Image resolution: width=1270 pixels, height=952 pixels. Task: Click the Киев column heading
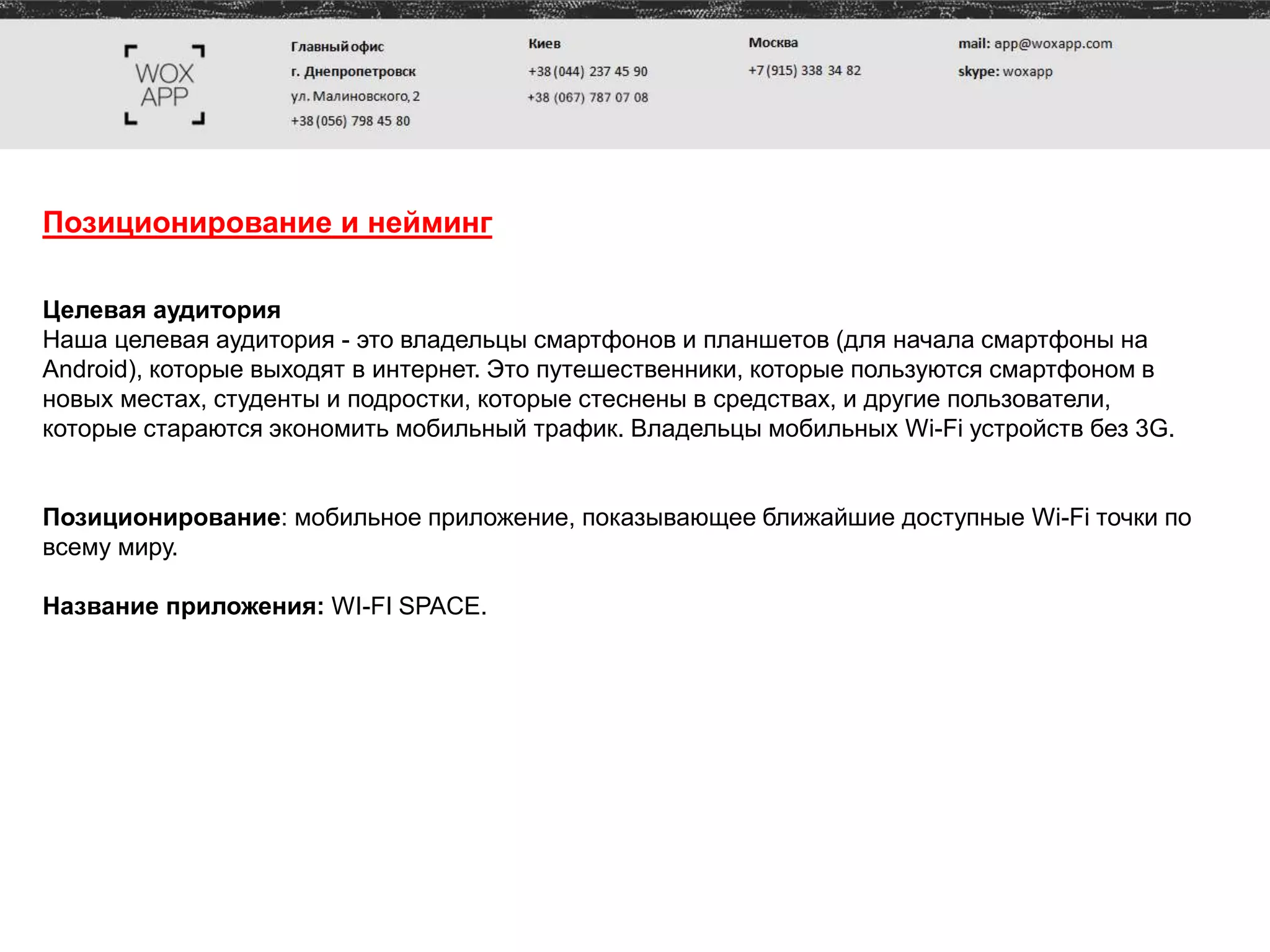point(544,44)
